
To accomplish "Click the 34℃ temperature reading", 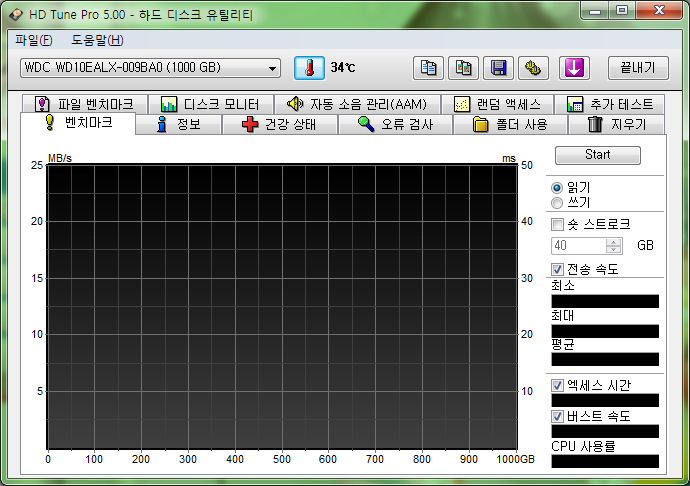I will pos(343,68).
